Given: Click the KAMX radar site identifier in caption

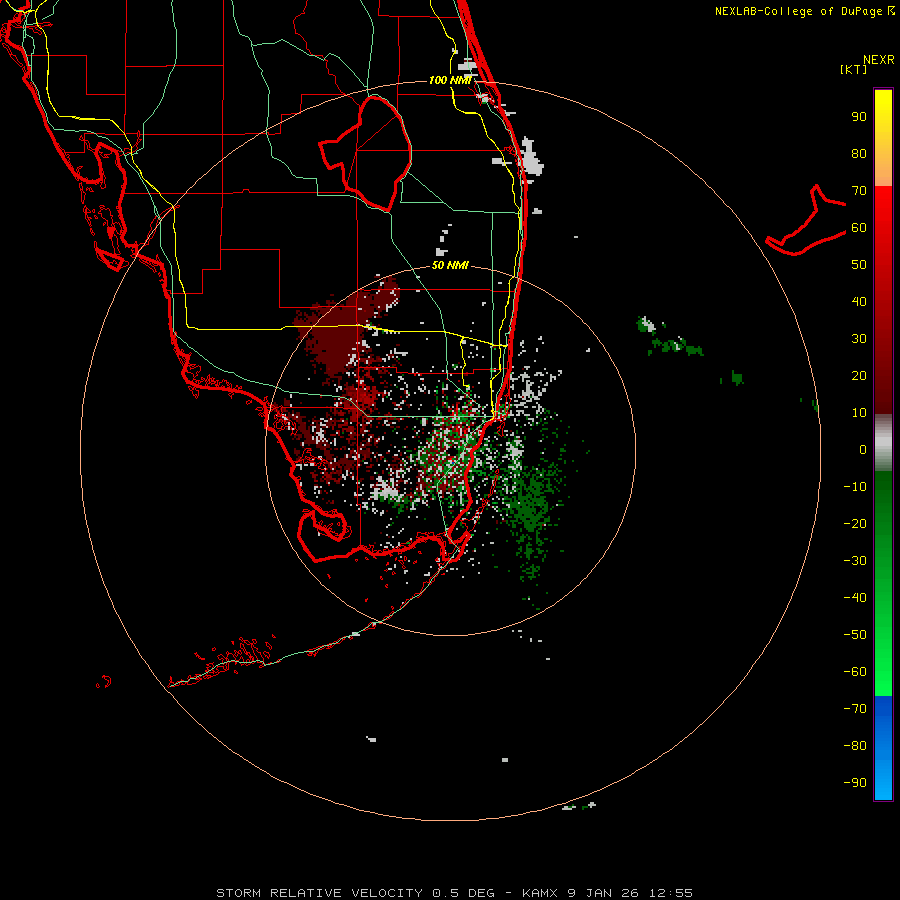Looking at the screenshot, I should click(x=540, y=893).
